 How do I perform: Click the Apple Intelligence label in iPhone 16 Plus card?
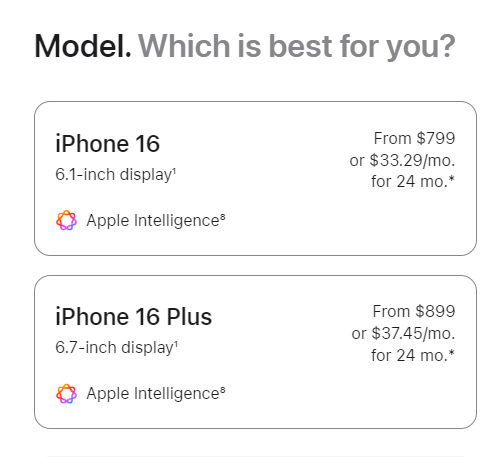click(x=153, y=394)
